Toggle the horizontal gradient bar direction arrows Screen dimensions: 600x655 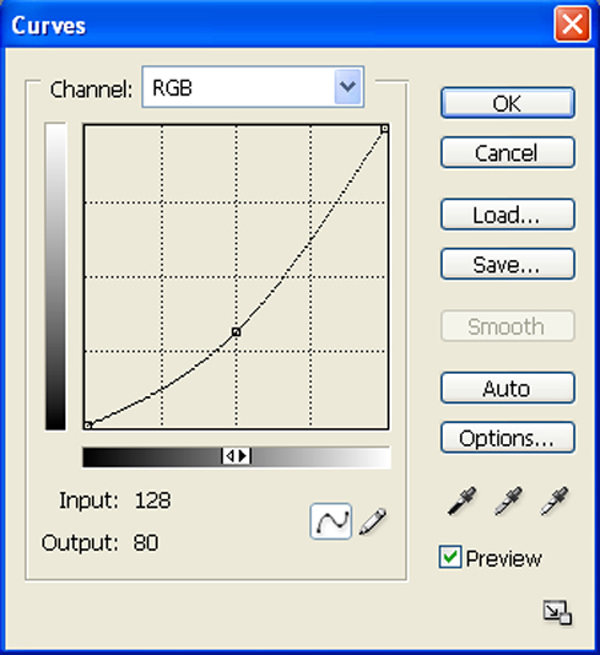[x=236, y=456]
